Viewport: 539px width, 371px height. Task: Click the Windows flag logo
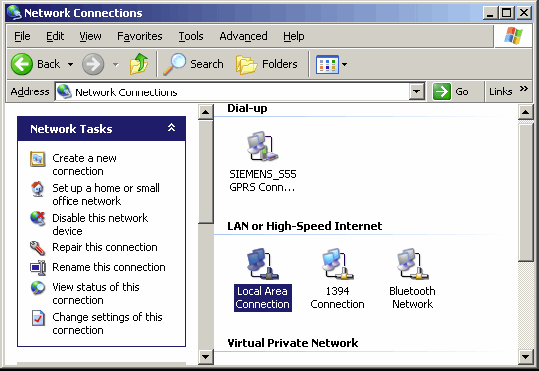513,36
